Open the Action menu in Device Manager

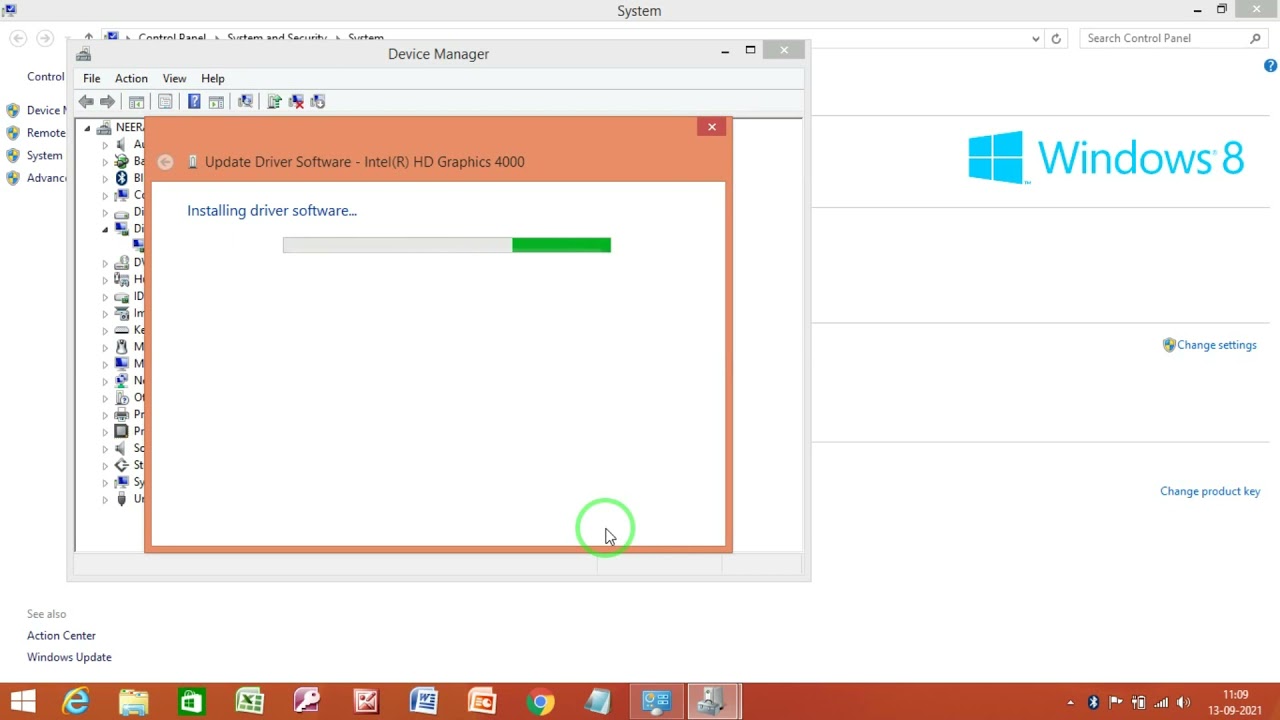click(x=131, y=78)
